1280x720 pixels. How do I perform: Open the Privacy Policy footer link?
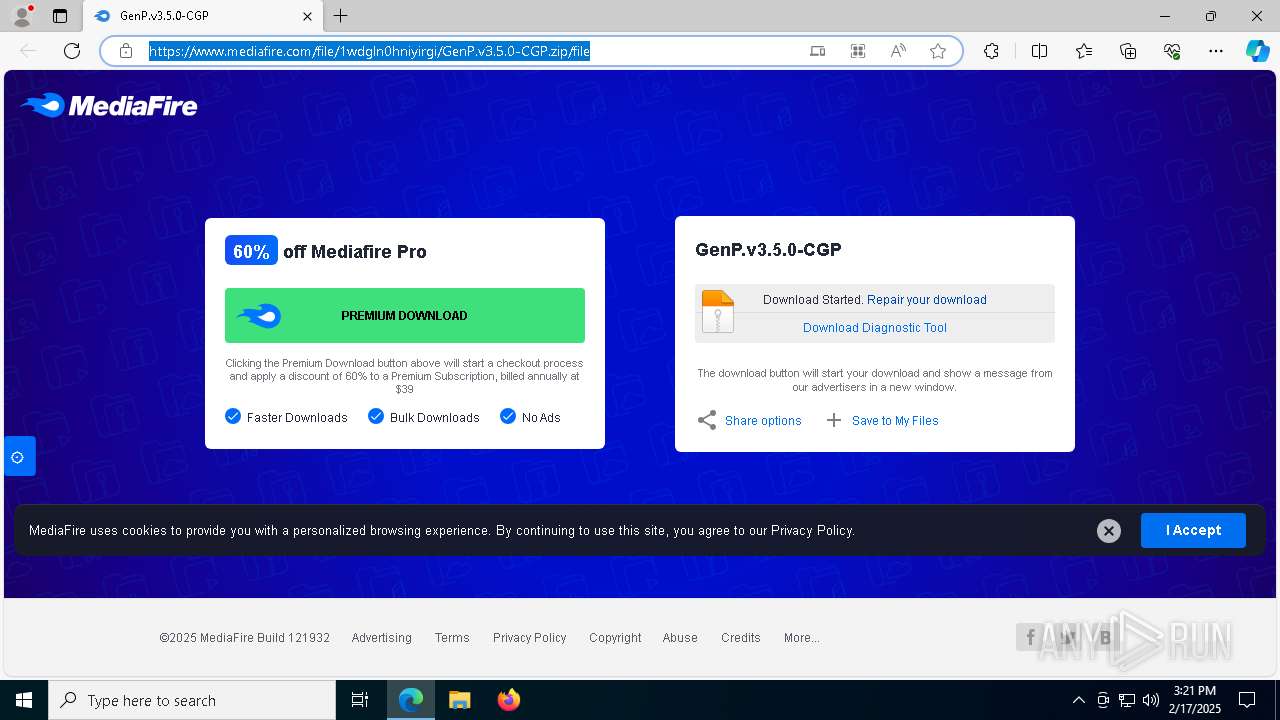pyautogui.click(x=530, y=638)
